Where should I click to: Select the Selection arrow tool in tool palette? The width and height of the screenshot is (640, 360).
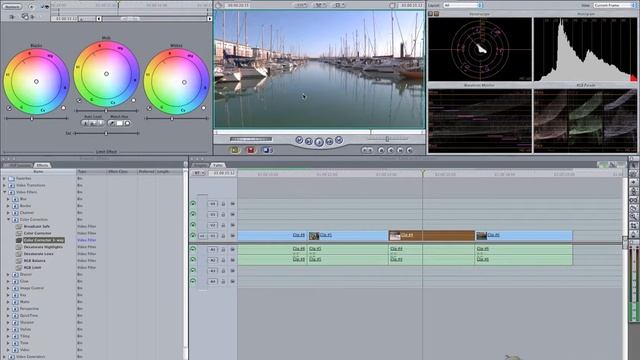[x=633, y=165]
